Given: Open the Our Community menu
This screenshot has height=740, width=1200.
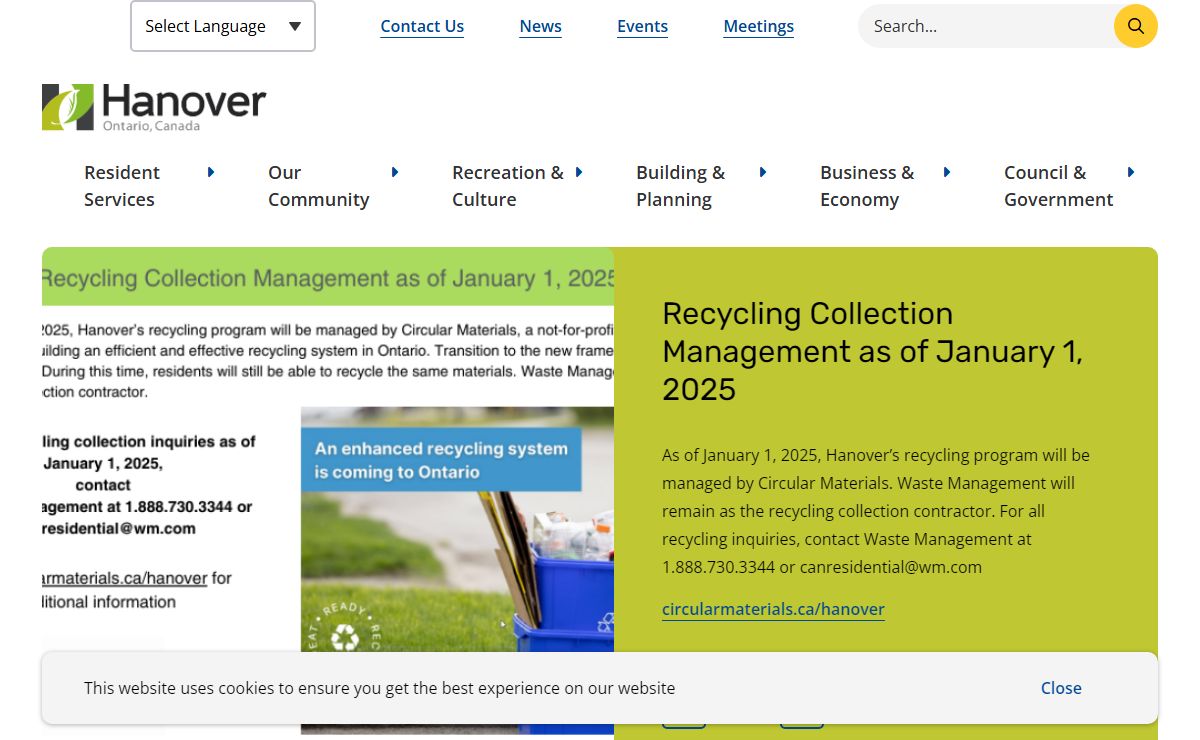Looking at the screenshot, I should point(319,186).
